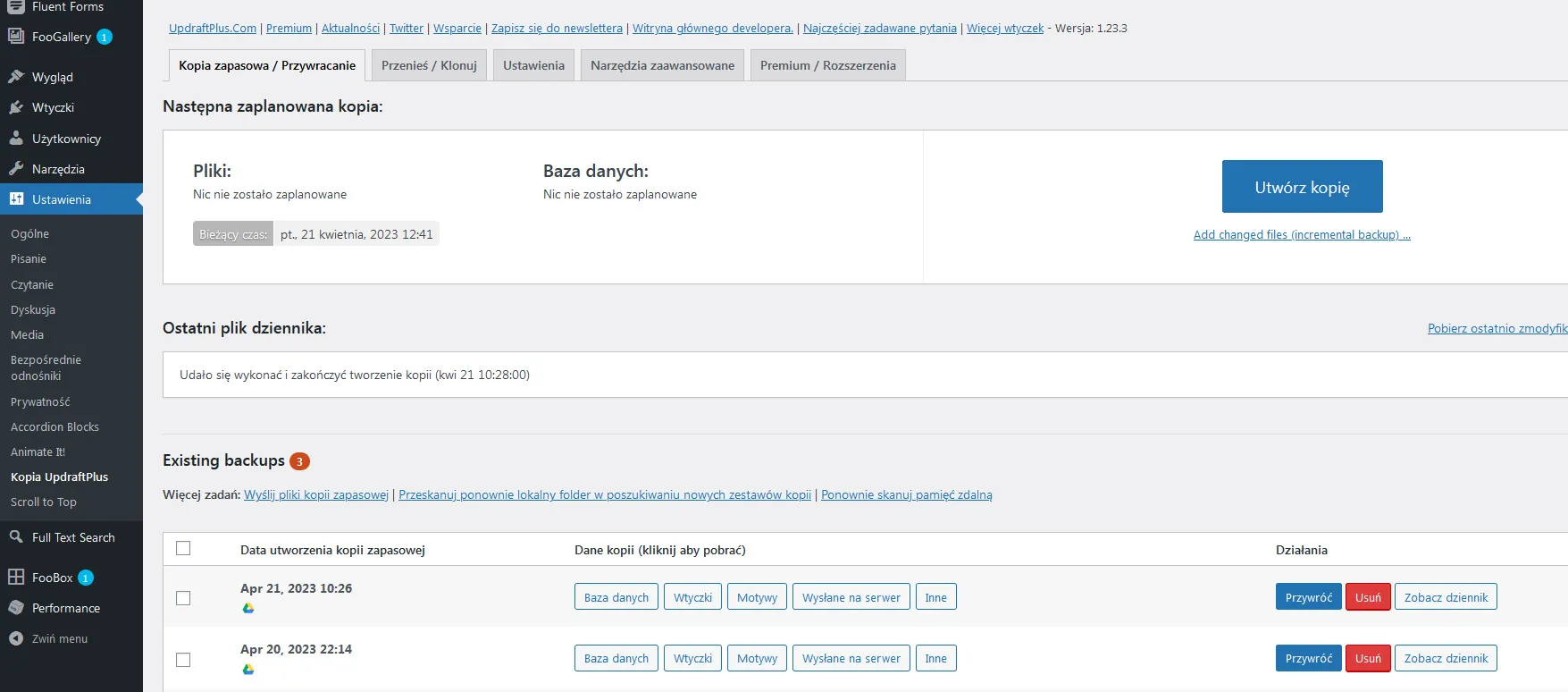
Task: Open Kopia UpdraftPlus in settings submenu
Action: pos(59,477)
